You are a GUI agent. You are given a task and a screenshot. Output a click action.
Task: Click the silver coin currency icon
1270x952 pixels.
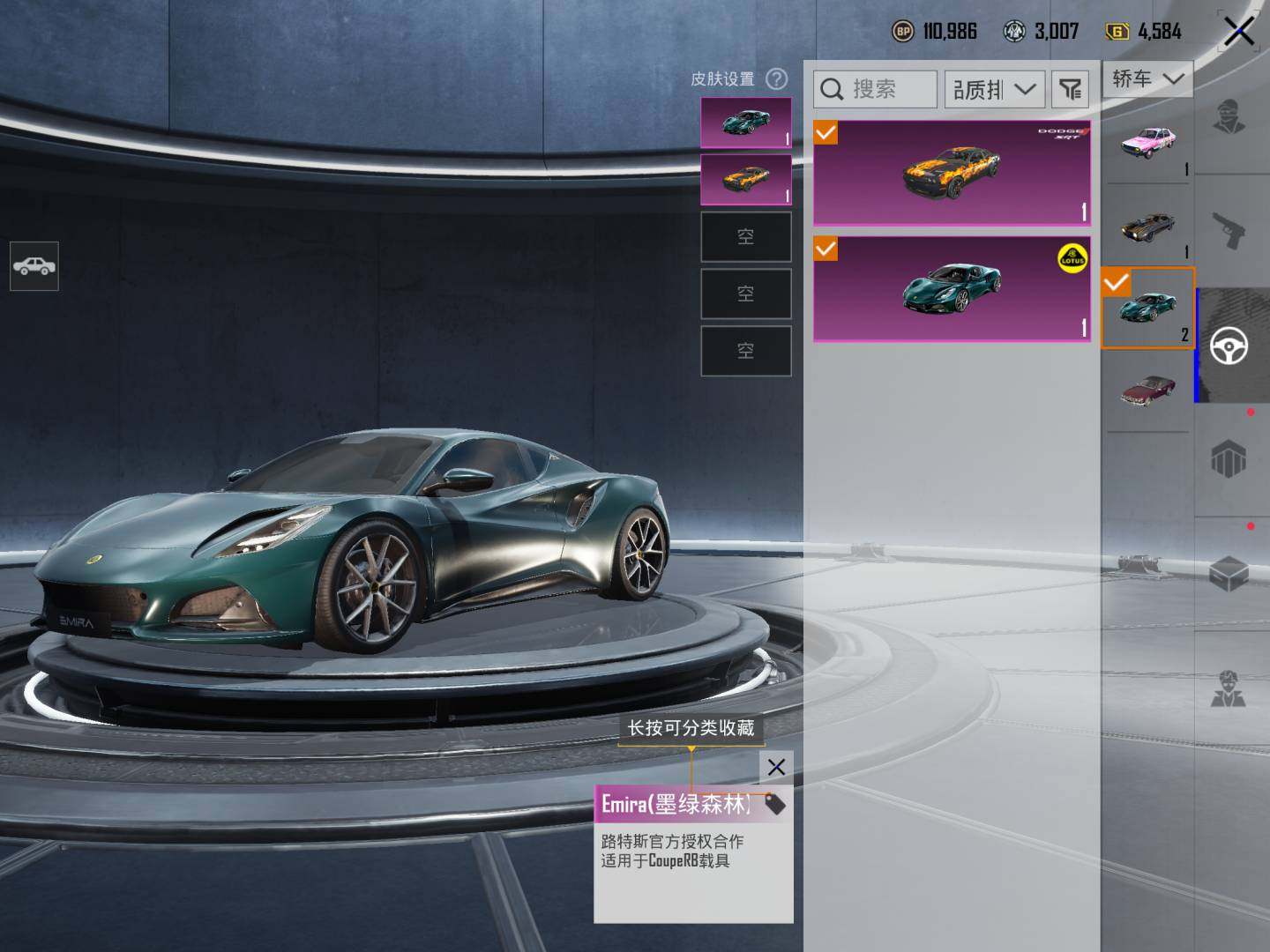pos(1015,32)
